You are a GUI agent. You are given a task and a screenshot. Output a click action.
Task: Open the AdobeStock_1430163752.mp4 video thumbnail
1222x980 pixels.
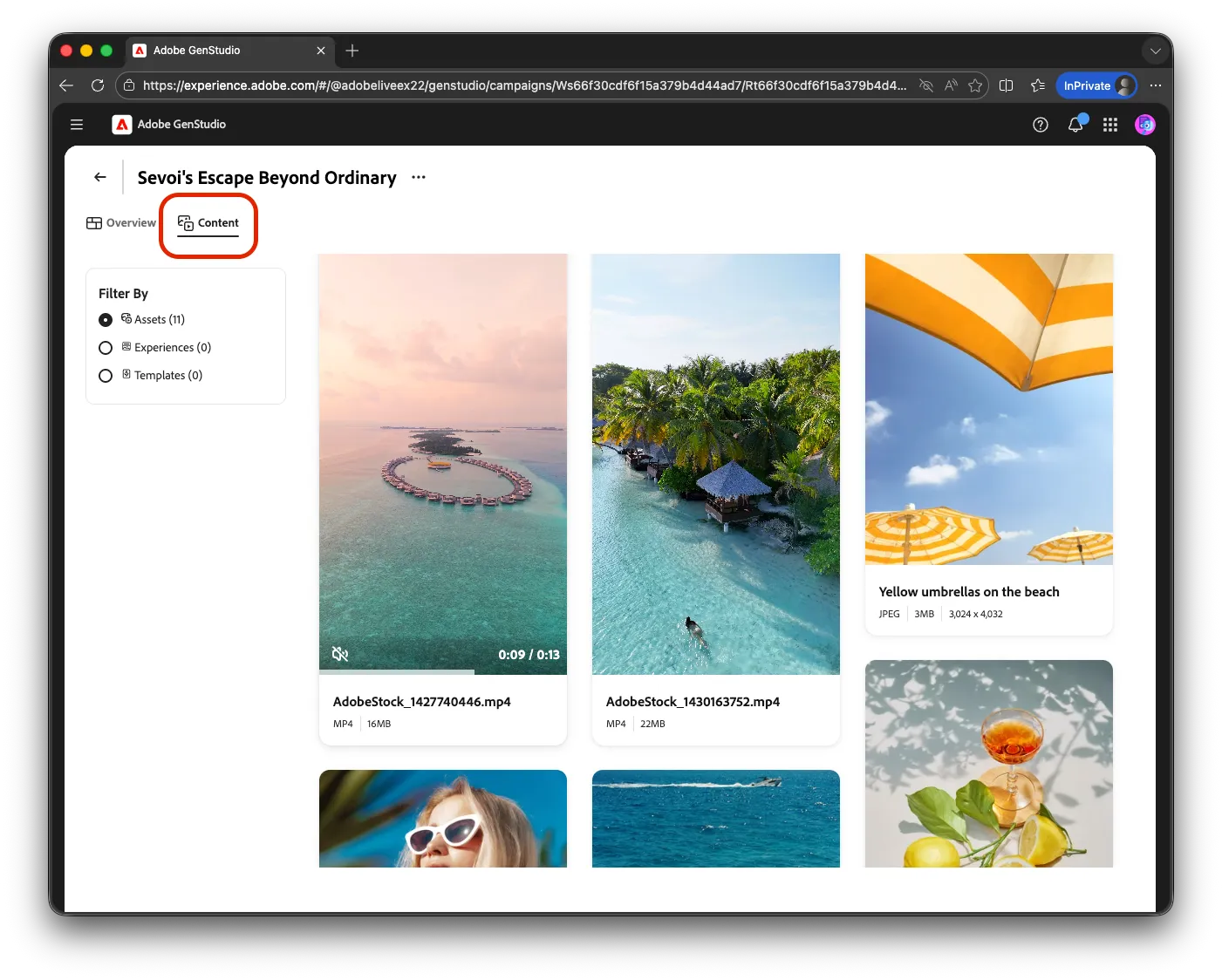tap(716, 464)
